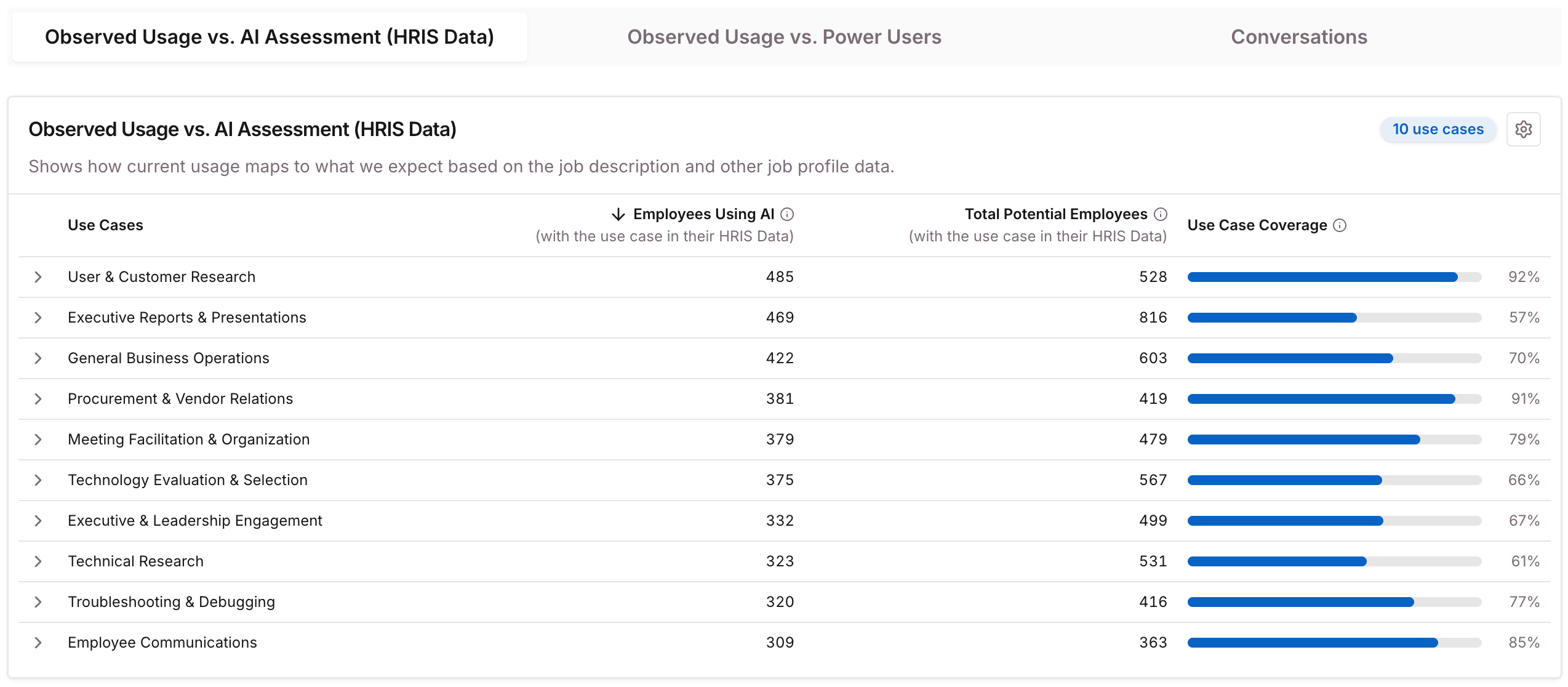Switch to Observed Usage vs. Power Users tab

pos(784,37)
